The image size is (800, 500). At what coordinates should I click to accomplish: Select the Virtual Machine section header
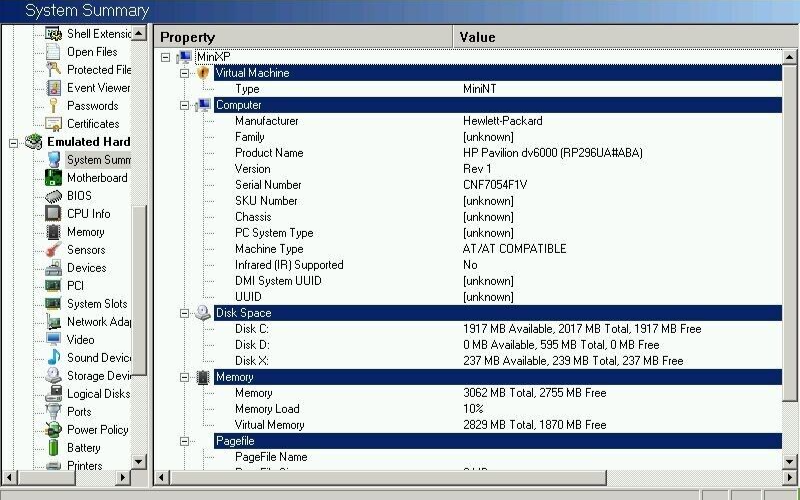click(497, 73)
